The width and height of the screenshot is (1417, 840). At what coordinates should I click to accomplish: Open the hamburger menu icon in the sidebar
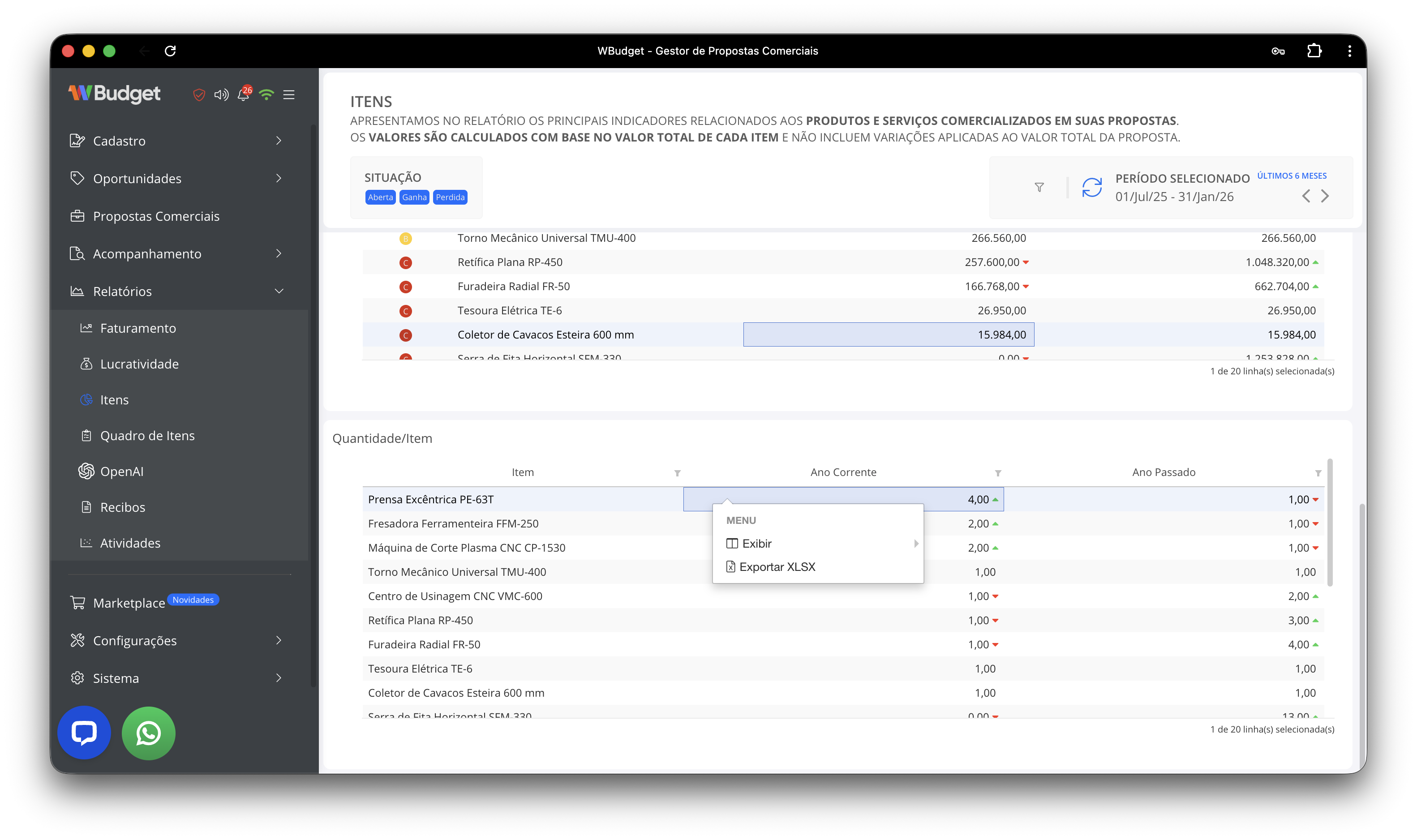pyautogui.click(x=289, y=94)
